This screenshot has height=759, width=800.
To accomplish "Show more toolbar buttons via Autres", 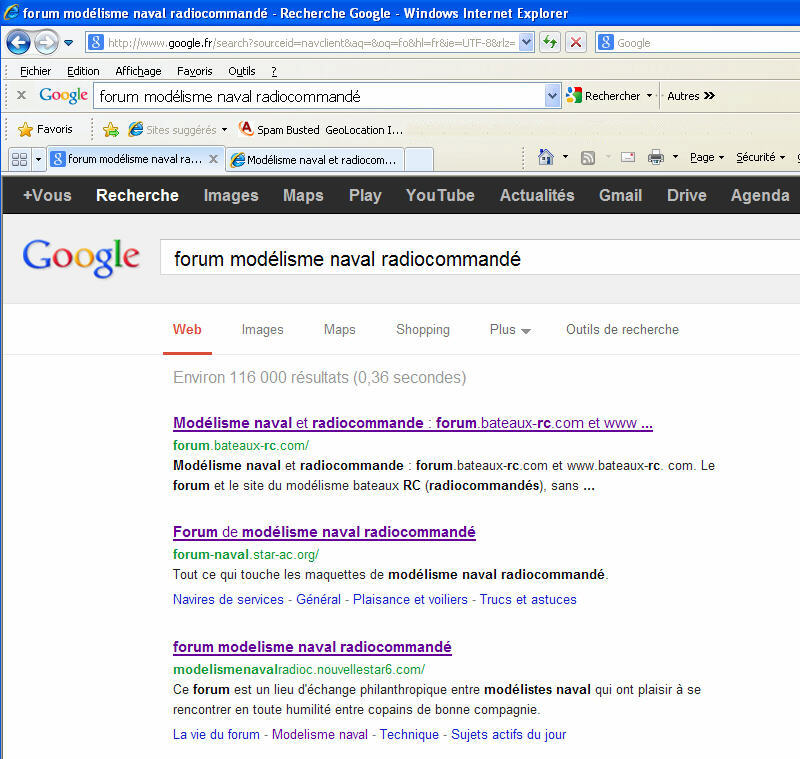I will (x=691, y=96).
